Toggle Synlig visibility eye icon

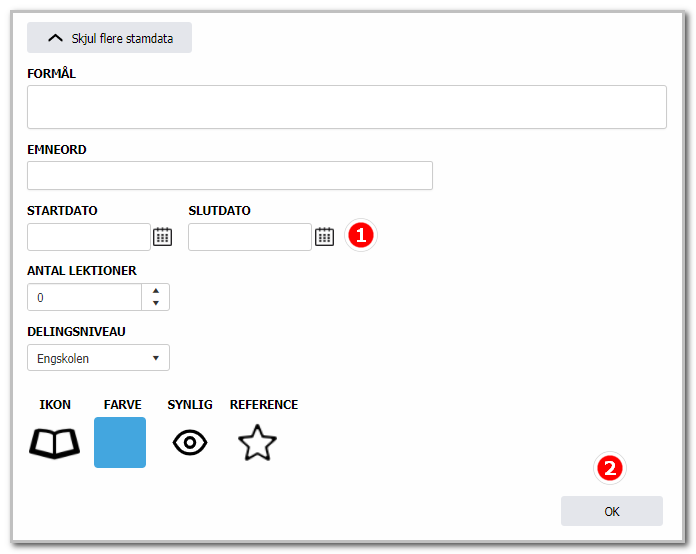190,443
